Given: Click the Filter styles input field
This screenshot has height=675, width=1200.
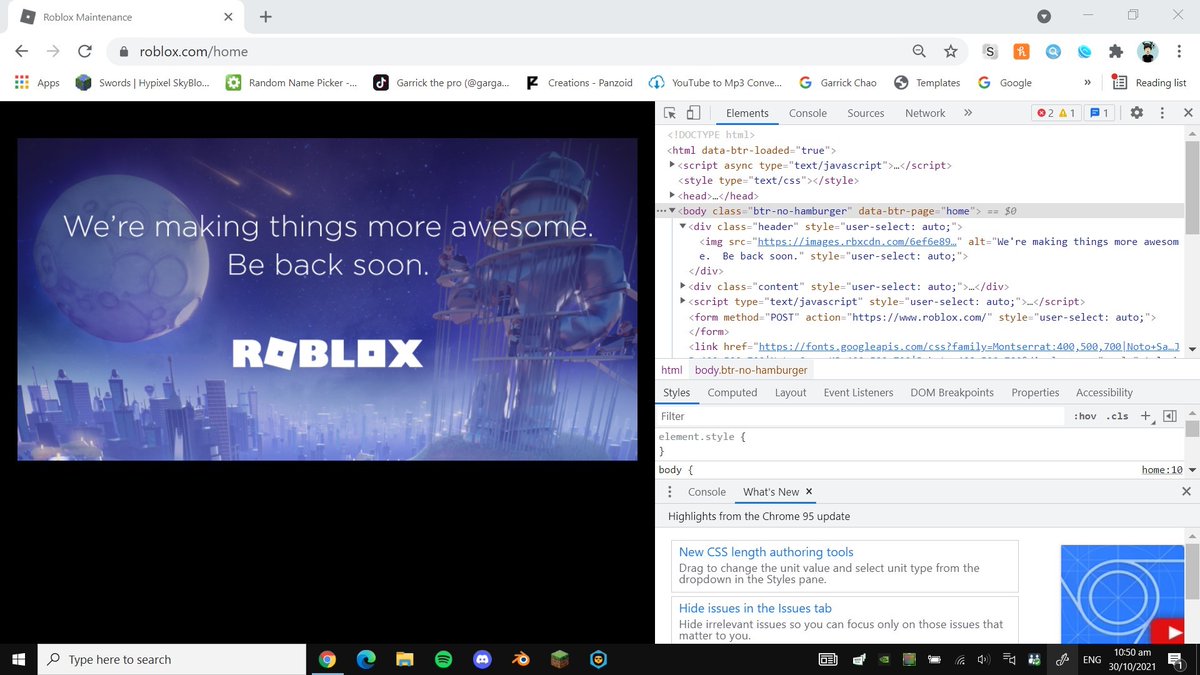Looking at the screenshot, I should pos(860,416).
